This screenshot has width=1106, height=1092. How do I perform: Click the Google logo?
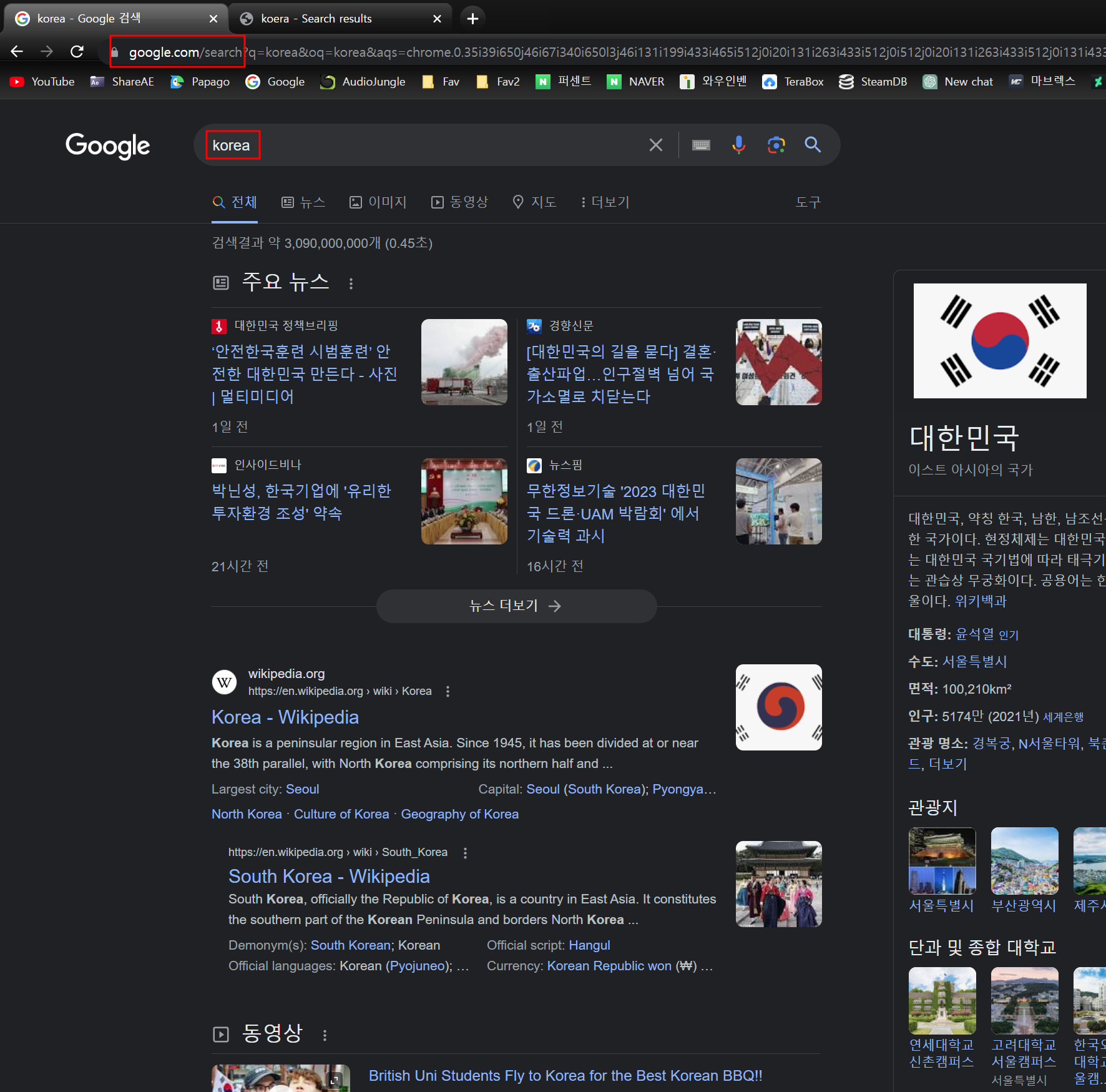[108, 145]
